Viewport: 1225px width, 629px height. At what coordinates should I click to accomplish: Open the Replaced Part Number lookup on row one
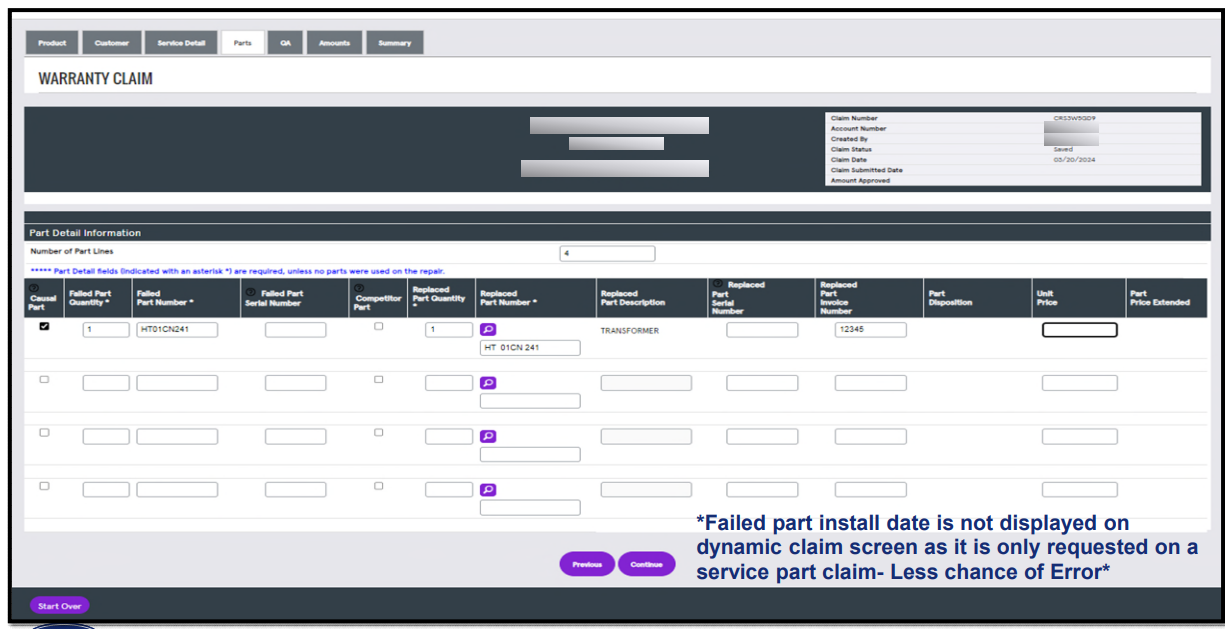(x=488, y=329)
